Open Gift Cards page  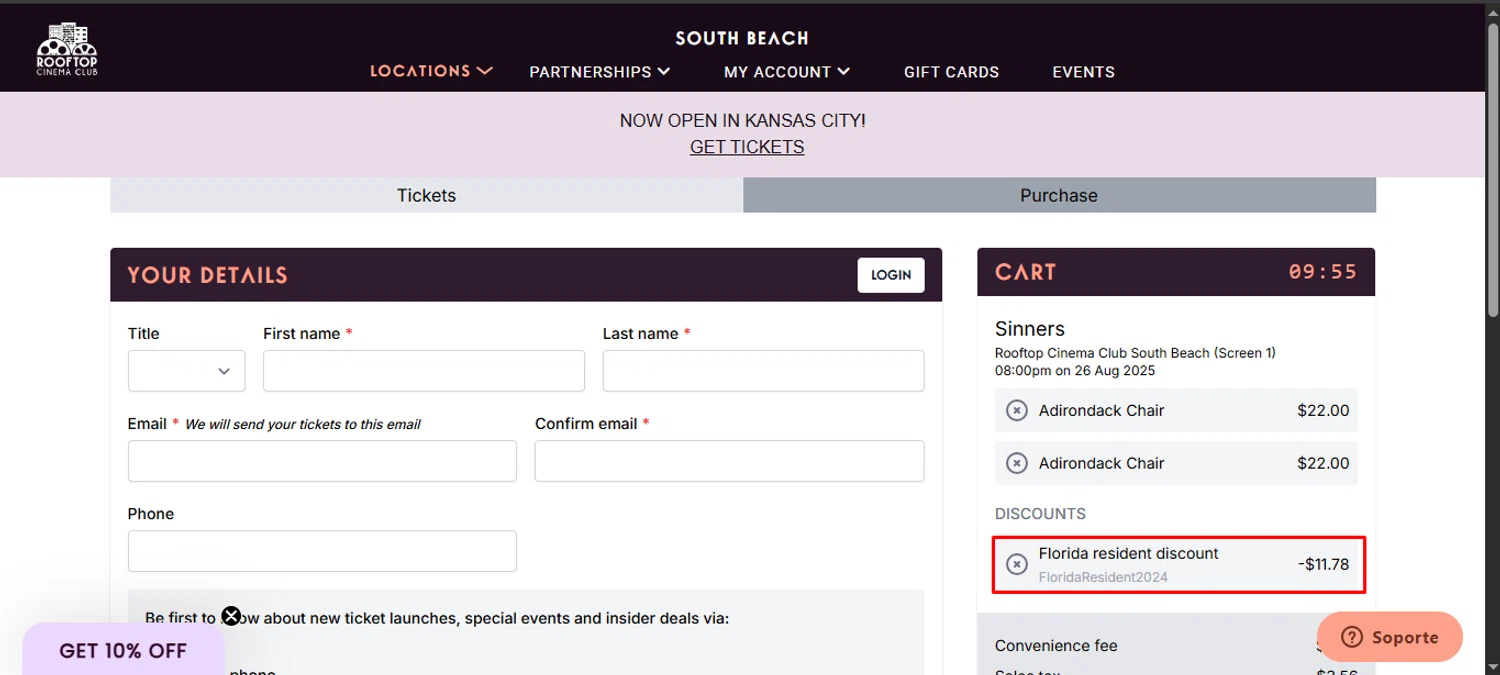tap(951, 72)
